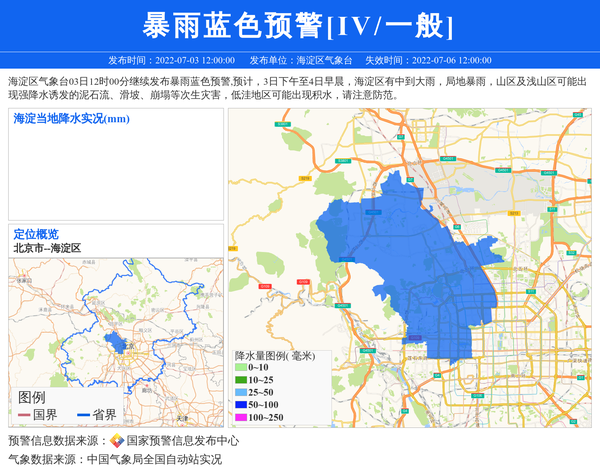Select the 0~10 light green legend swatch
This screenshot has height=471, width=600.
point(241,367)
